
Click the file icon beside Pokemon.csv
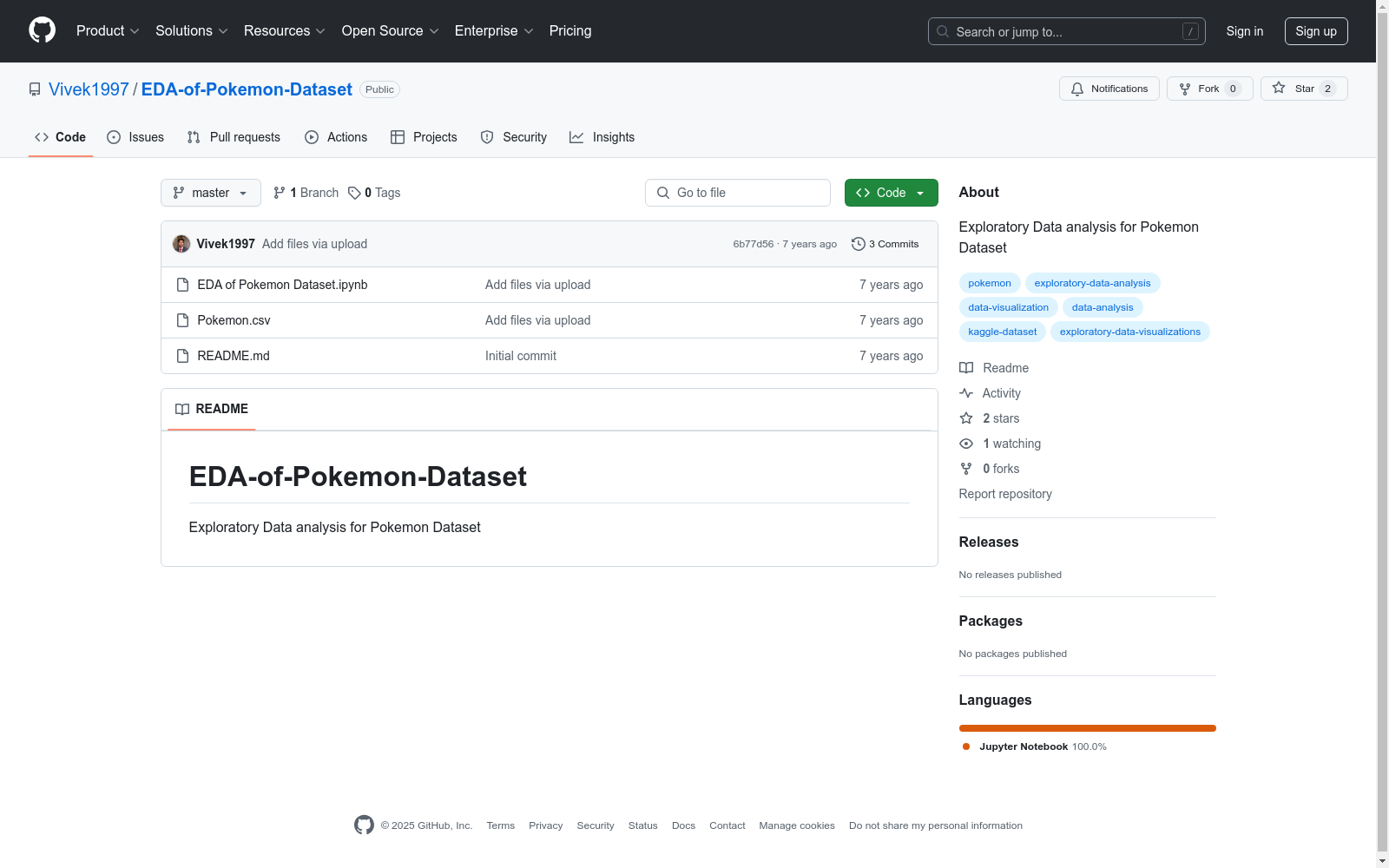[182, 320]
